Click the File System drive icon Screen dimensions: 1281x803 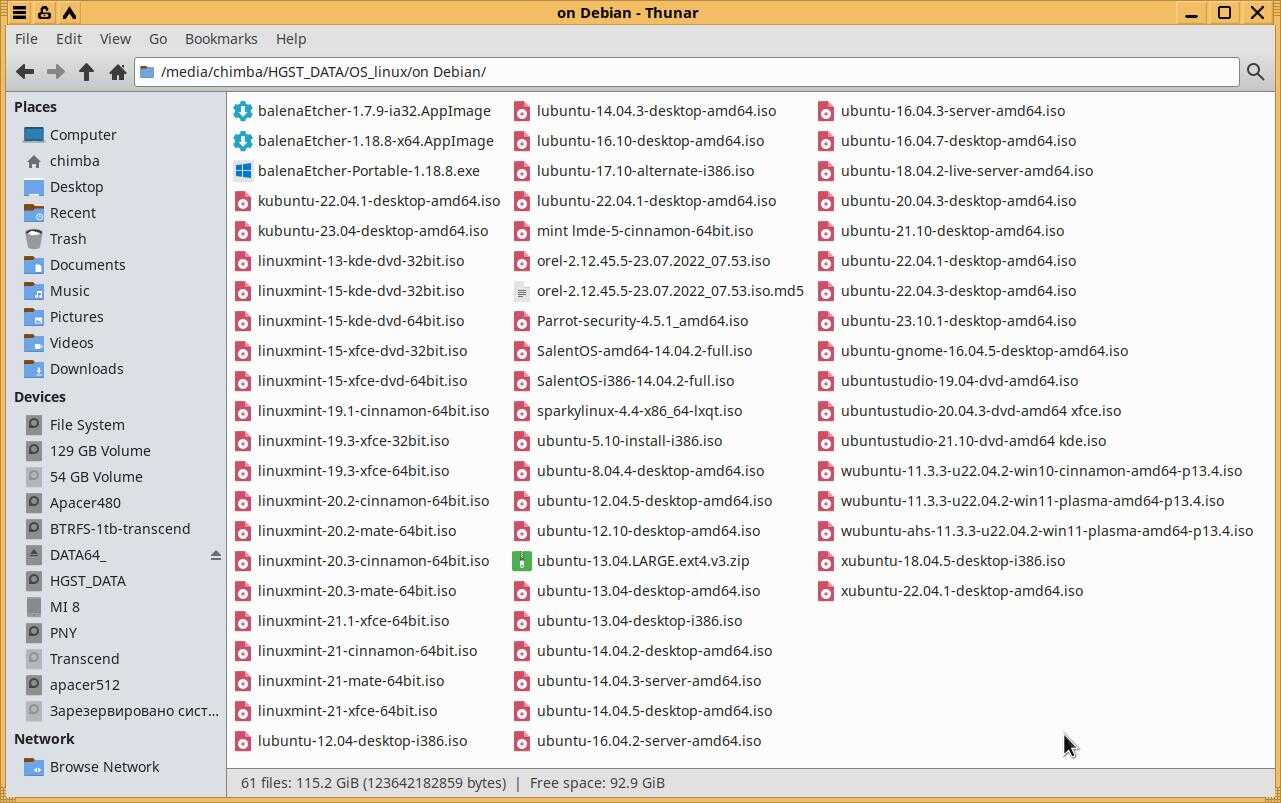point(34,425)
